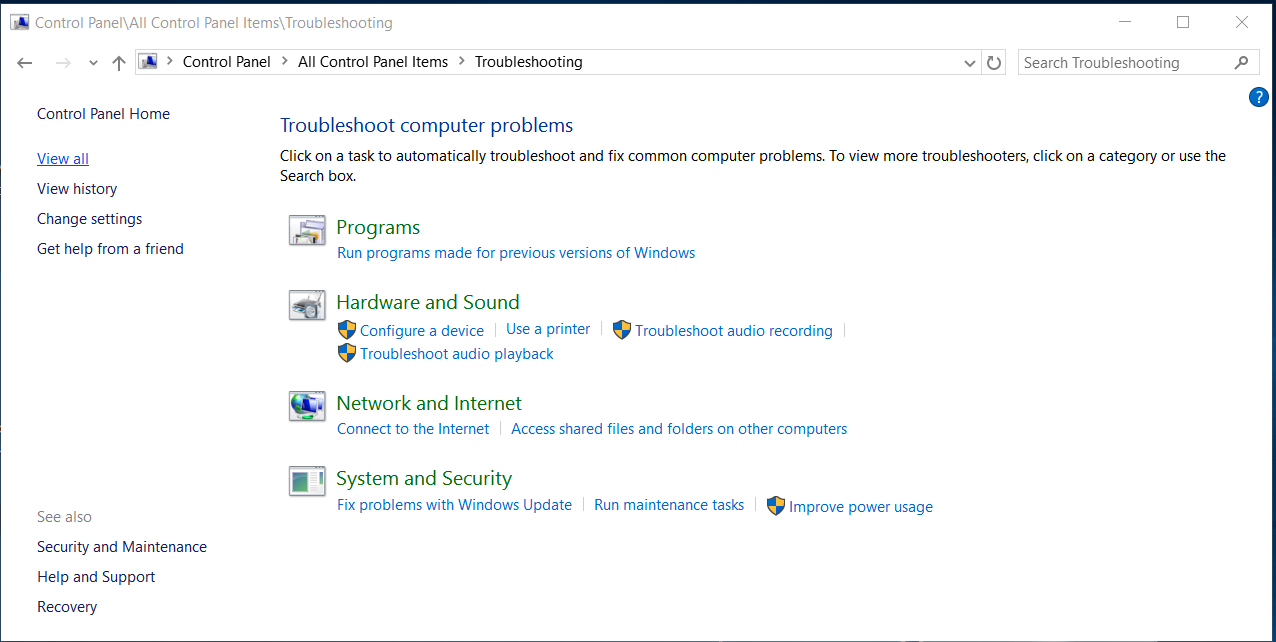Click into the Search Troubleshooting field
Image resolution: width=1276 pixels, height=642 pixels.
click(x=1120, y=63)
